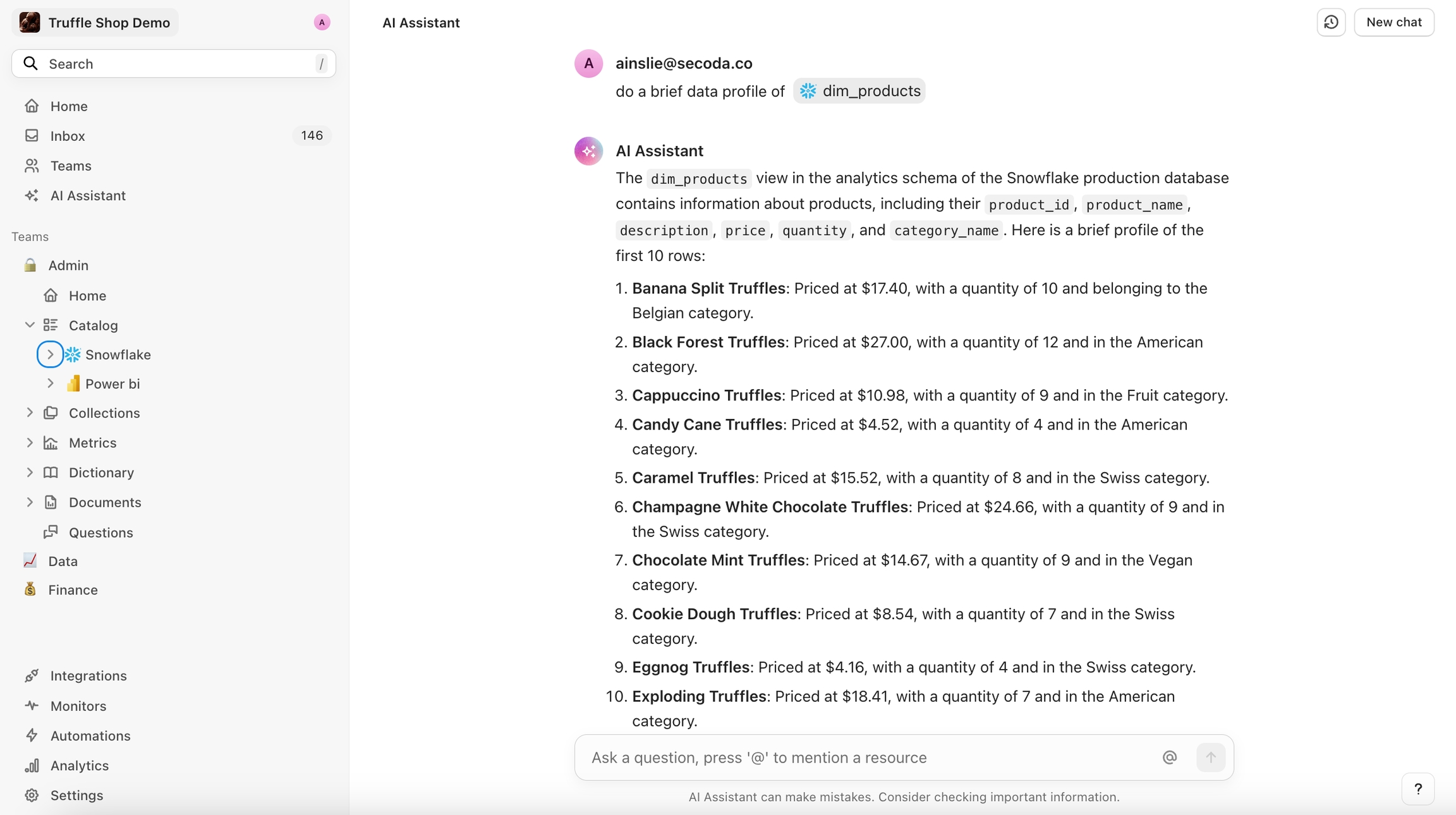The width and height of the screenshot is (1456, 815).
Task: Open Analytics bar chart icon
Action: click(x=32, y=766)
